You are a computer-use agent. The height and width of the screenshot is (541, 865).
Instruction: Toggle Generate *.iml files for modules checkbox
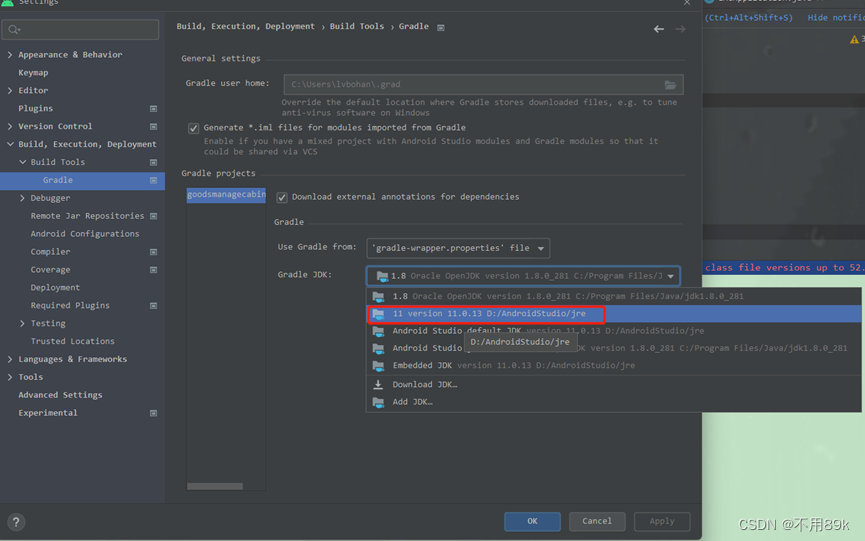(193, 128)
